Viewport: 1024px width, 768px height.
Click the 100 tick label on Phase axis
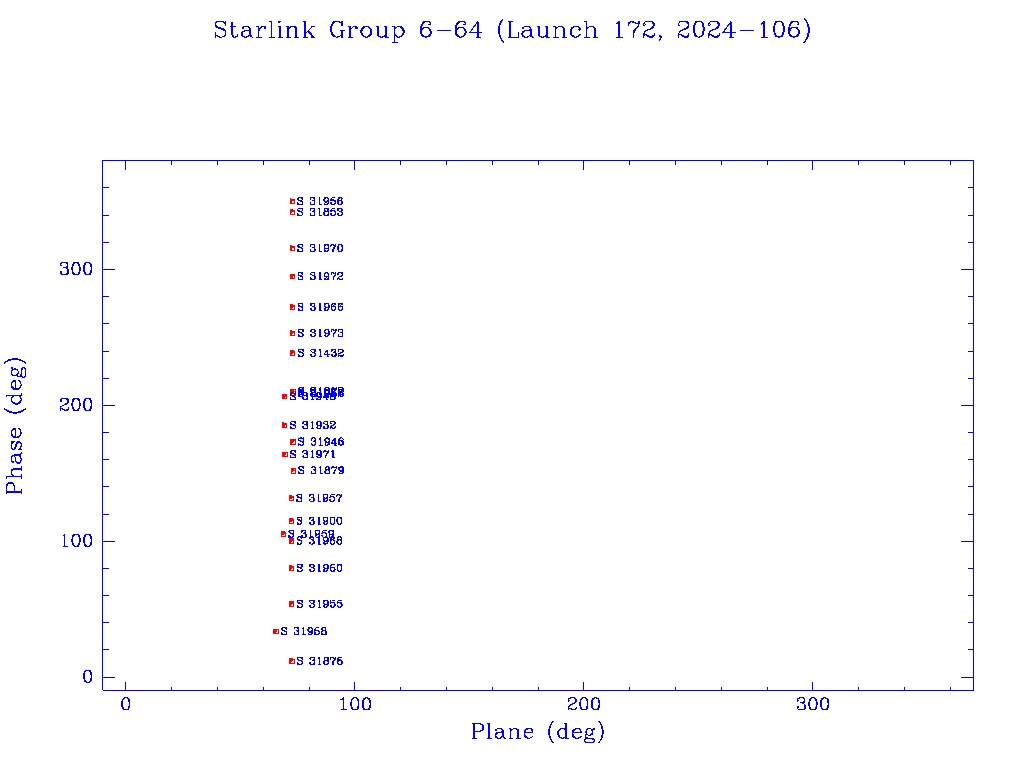coord(77,541)
